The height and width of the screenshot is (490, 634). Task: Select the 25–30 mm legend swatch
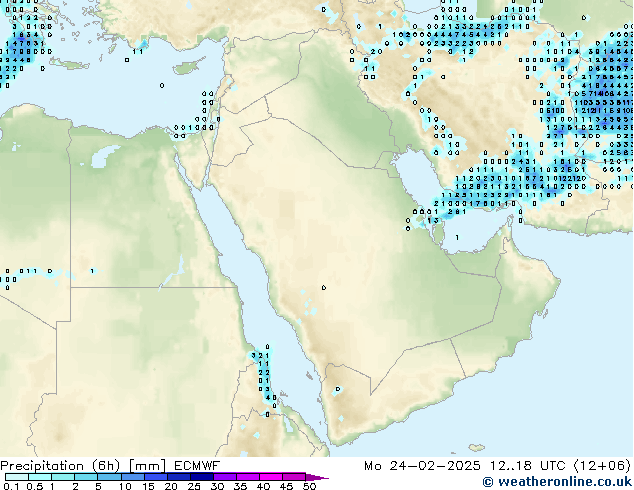[x=201, y=477]
